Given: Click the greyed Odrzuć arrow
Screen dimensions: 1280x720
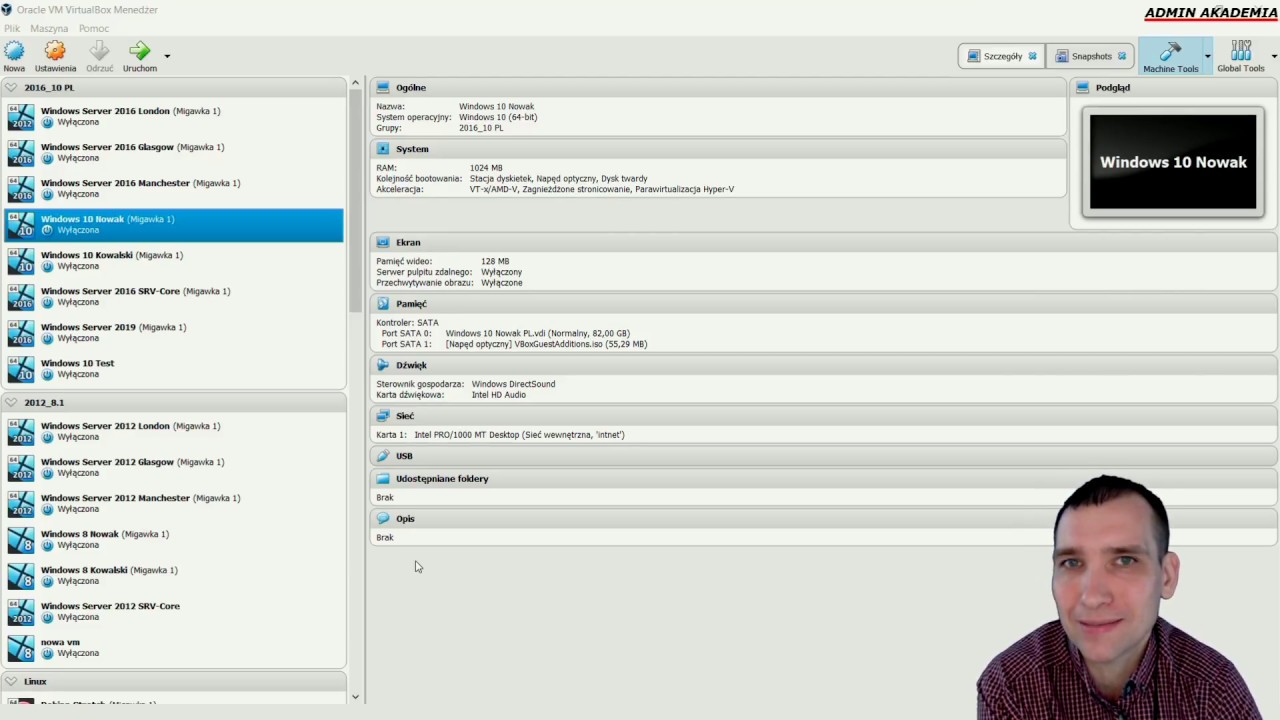Looking at the screenshot, I should pos(99,56).
